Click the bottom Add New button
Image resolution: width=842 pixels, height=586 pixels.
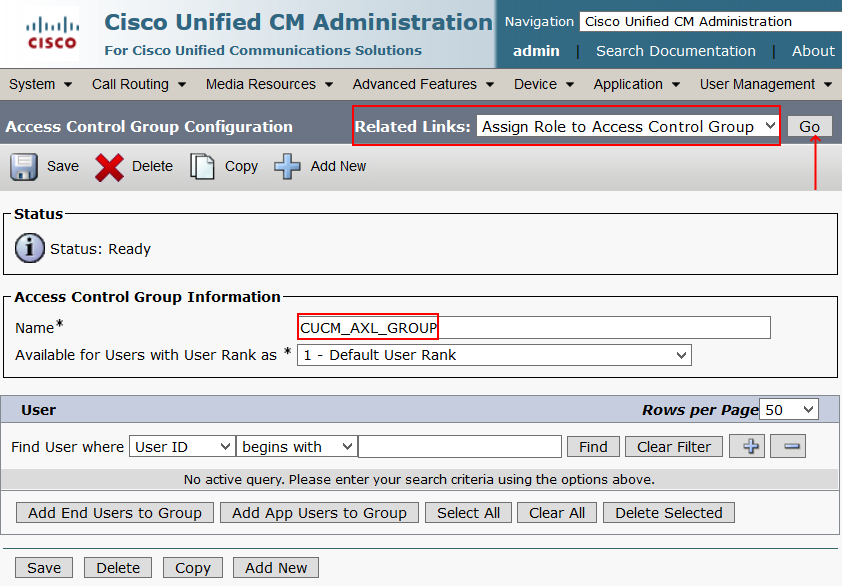pos(276,567)
